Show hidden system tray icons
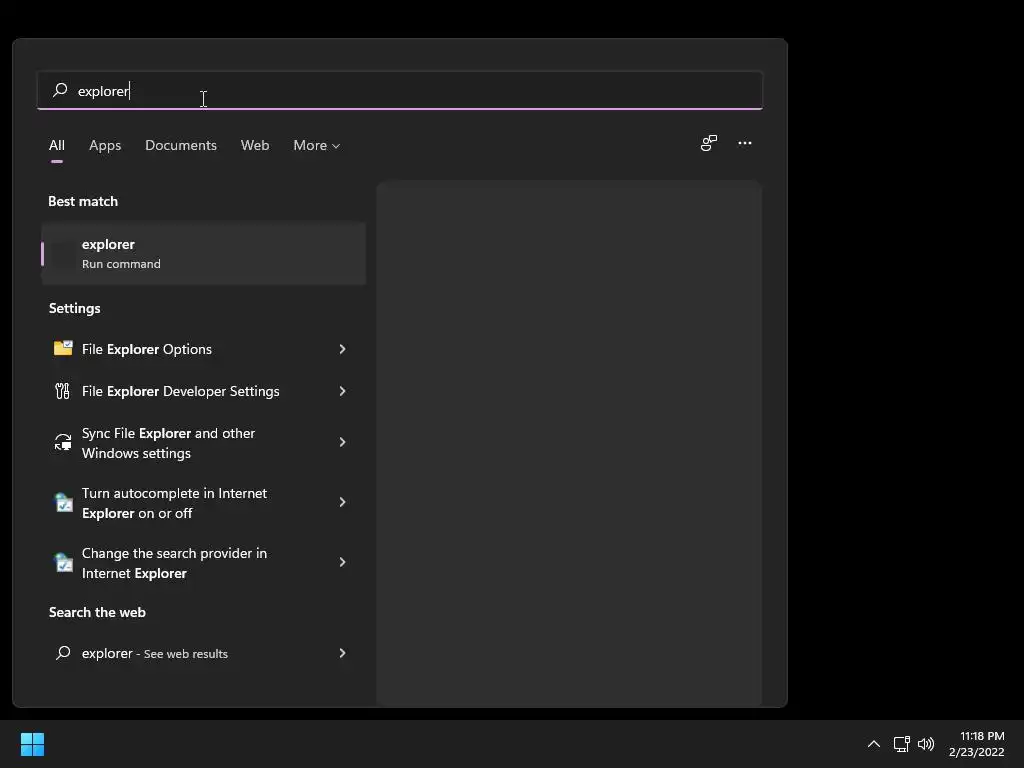This screenshot has height=768, width=1024. [873, 744]
